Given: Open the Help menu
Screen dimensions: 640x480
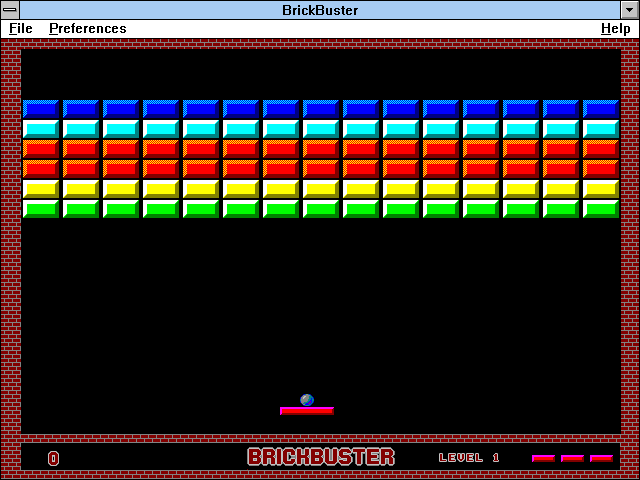Looking at the screenshot, I should point(615,29).
